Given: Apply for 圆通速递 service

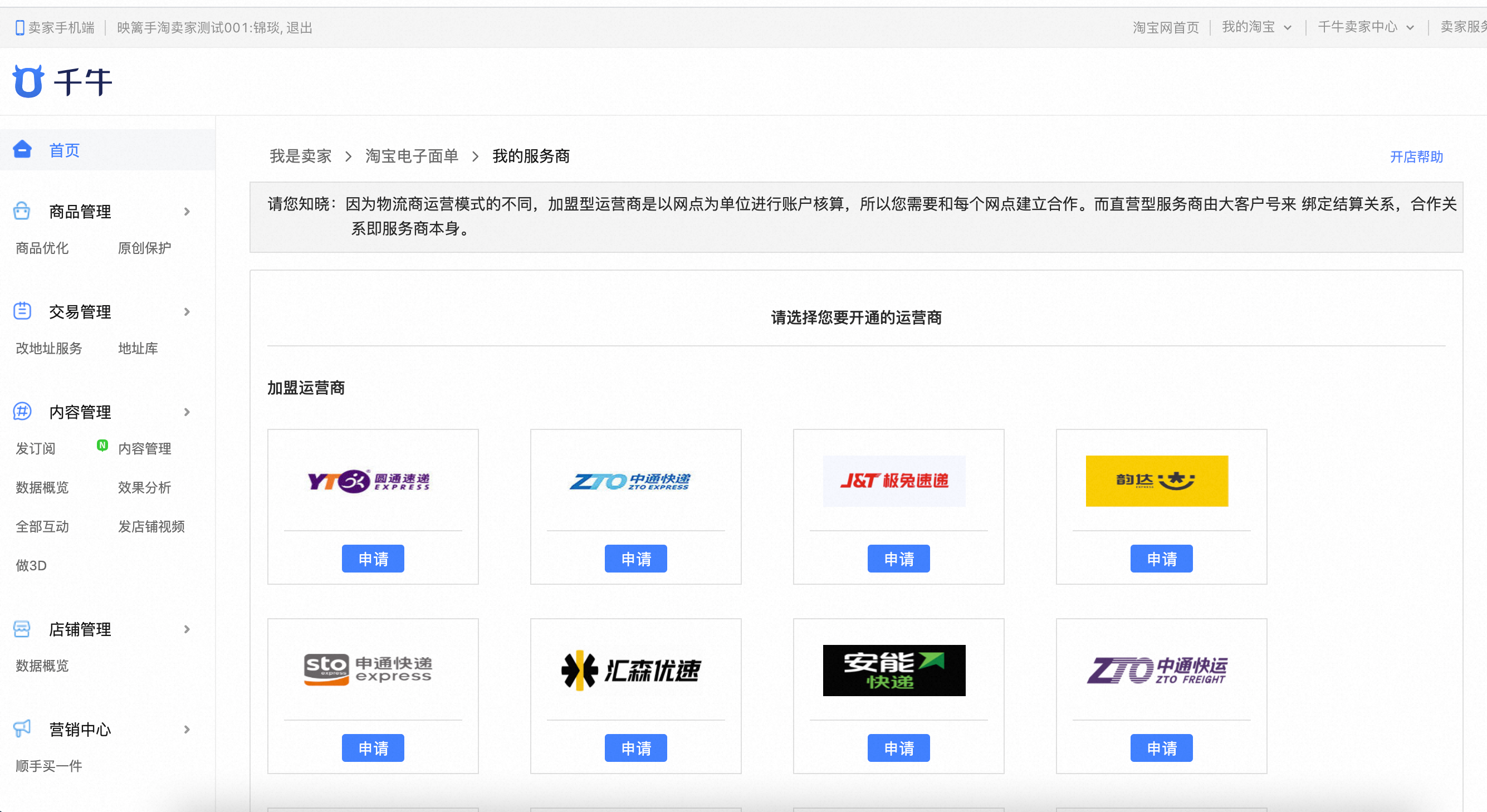Looking at the screenshot, I should tap(373, 559).
